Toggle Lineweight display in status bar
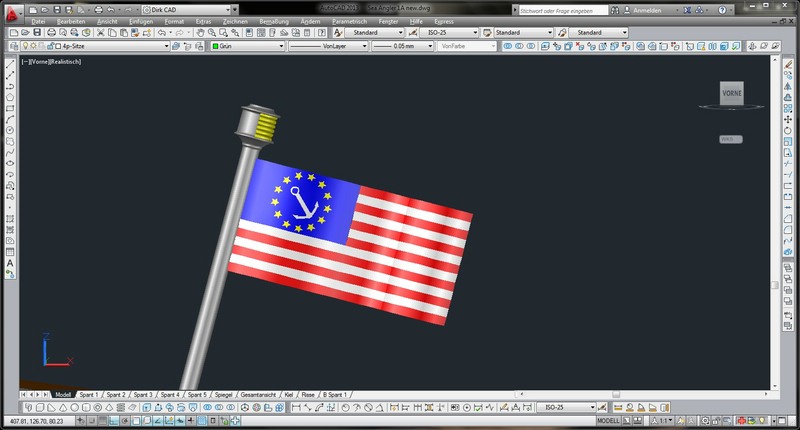The height and width of the screenshot is (430, 800). (x=191, y=421)
